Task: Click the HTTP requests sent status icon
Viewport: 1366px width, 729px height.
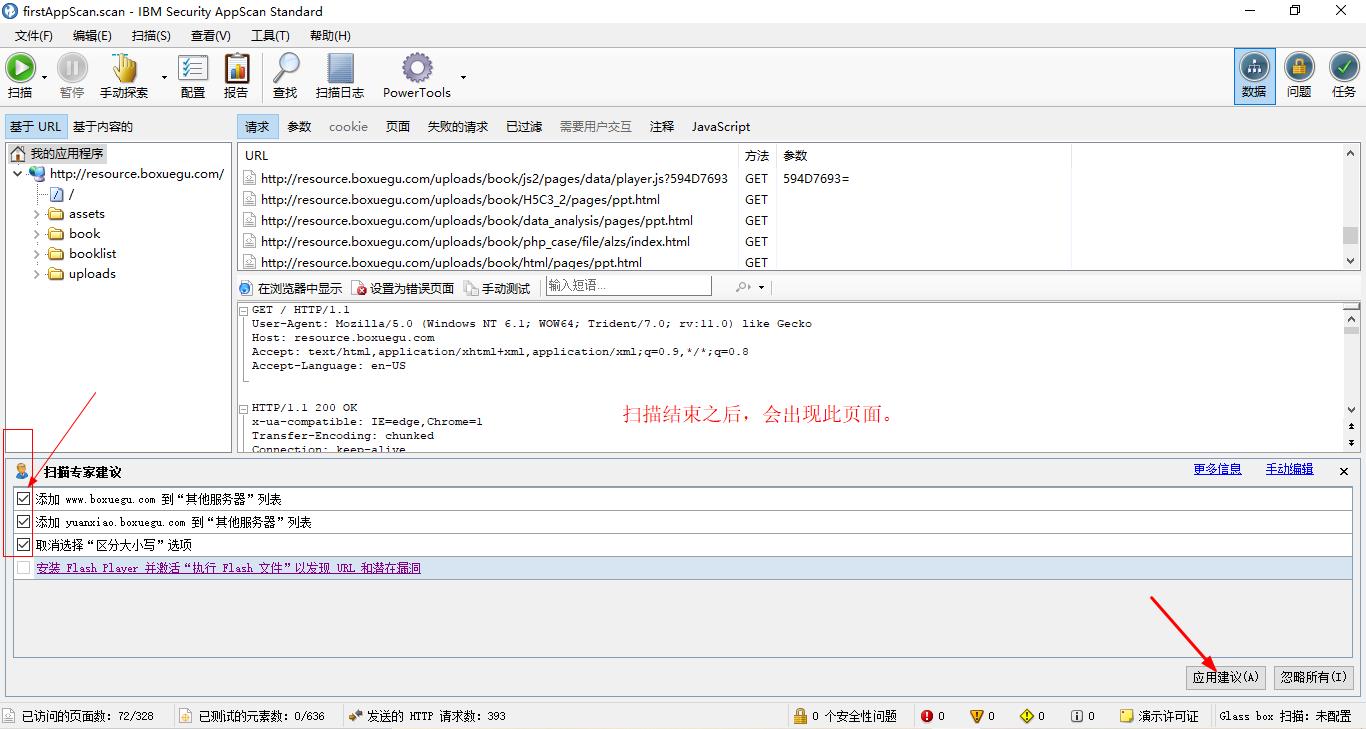Action: pos(355,716)
